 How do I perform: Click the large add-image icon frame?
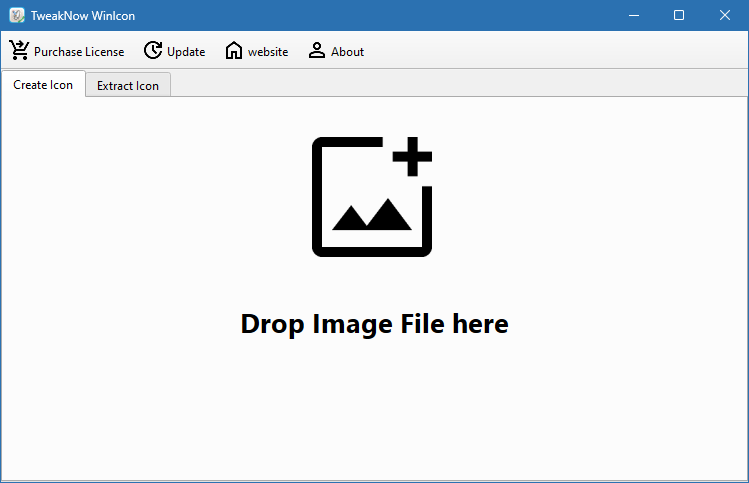[320, 200]
